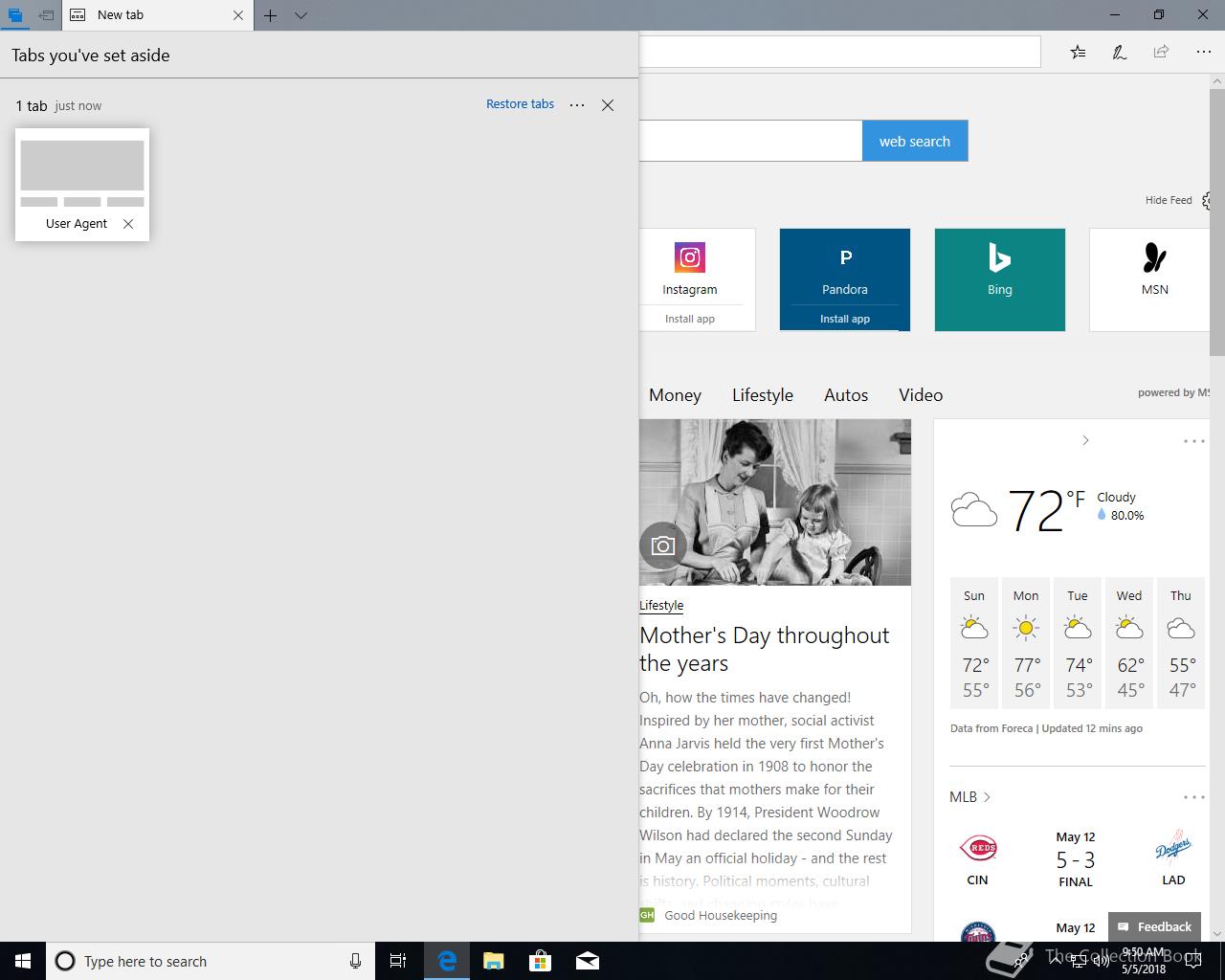The image size is (1225, 980).
Task: Select the Money feed tab
Action: (x=675, y=395)
